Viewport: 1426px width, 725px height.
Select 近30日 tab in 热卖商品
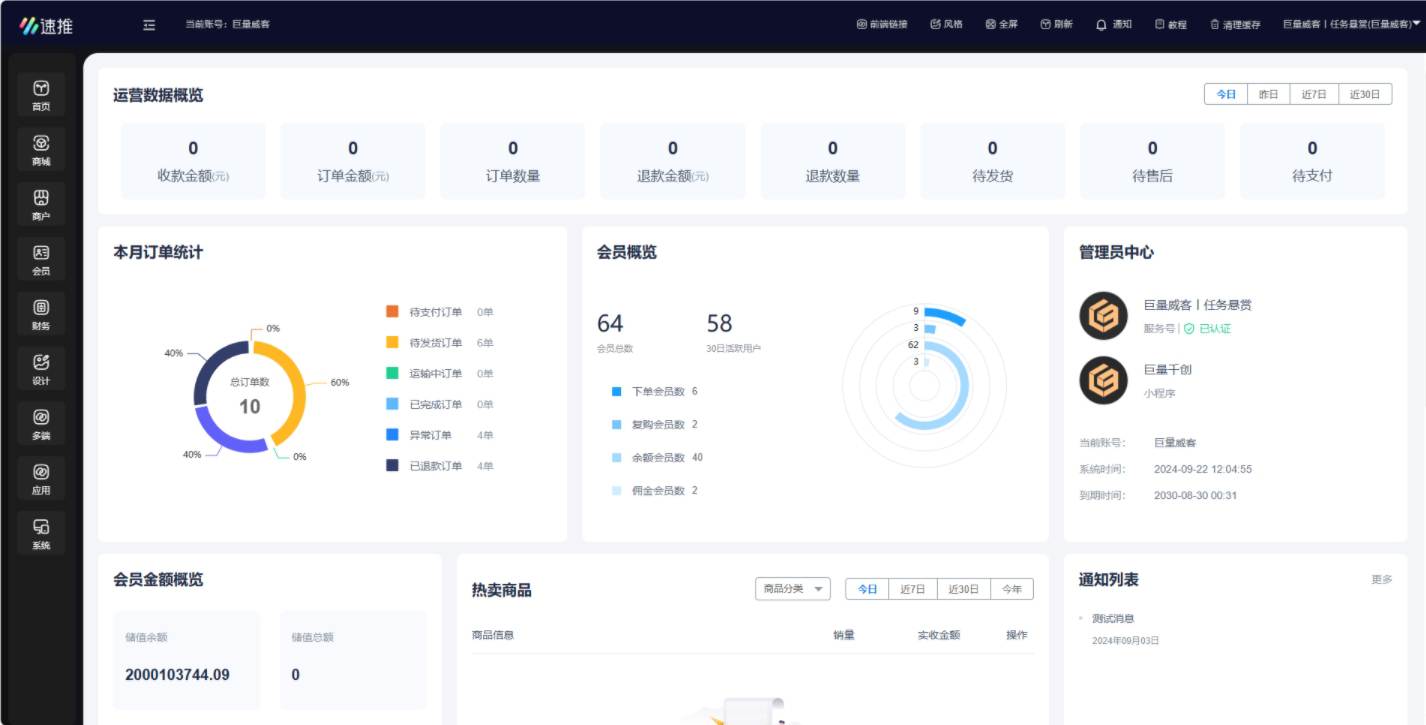pyautogui.click(x=963, y=589)
